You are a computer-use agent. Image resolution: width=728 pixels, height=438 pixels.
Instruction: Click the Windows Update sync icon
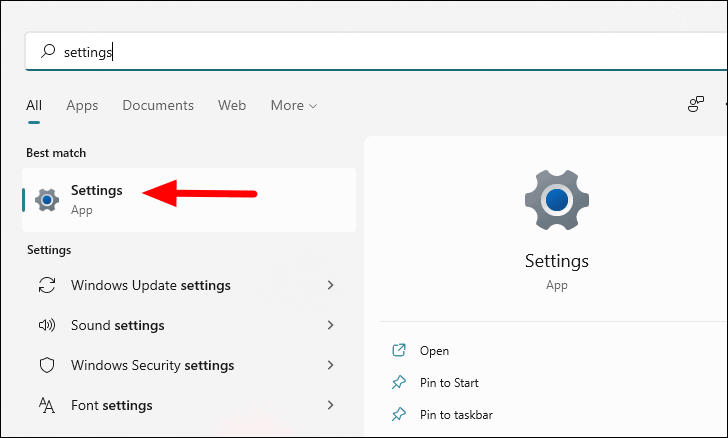click(47, 285)
